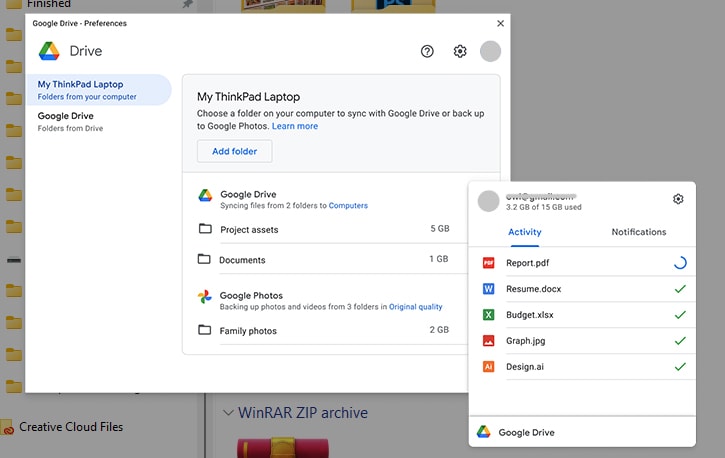Click Google Drive label in popup footer

pos(526,433)
